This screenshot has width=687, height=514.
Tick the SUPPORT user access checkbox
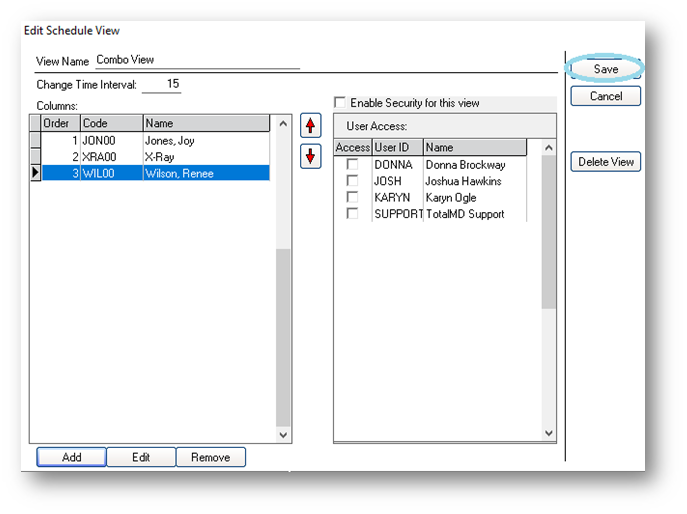(352, 213)
